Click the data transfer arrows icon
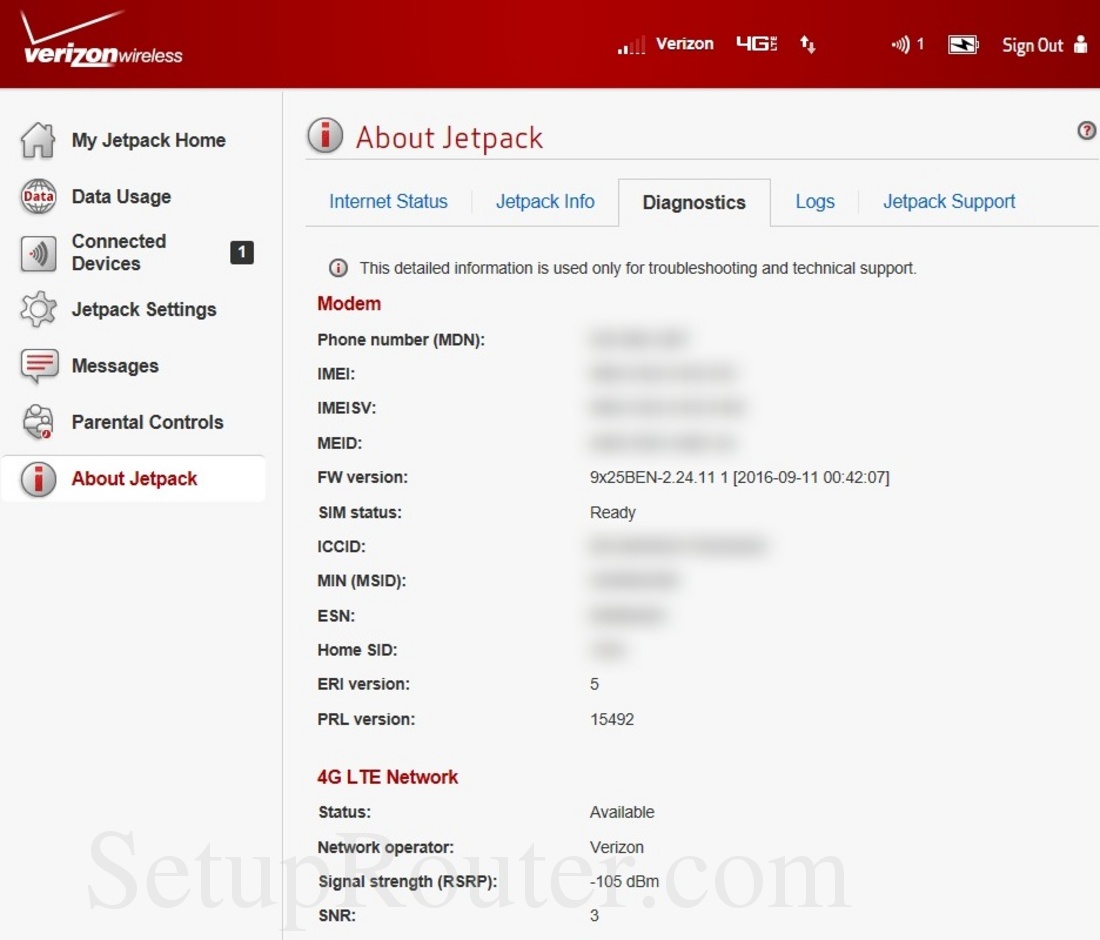This screenshot has width=1100, height=940. tap(807, 44)
